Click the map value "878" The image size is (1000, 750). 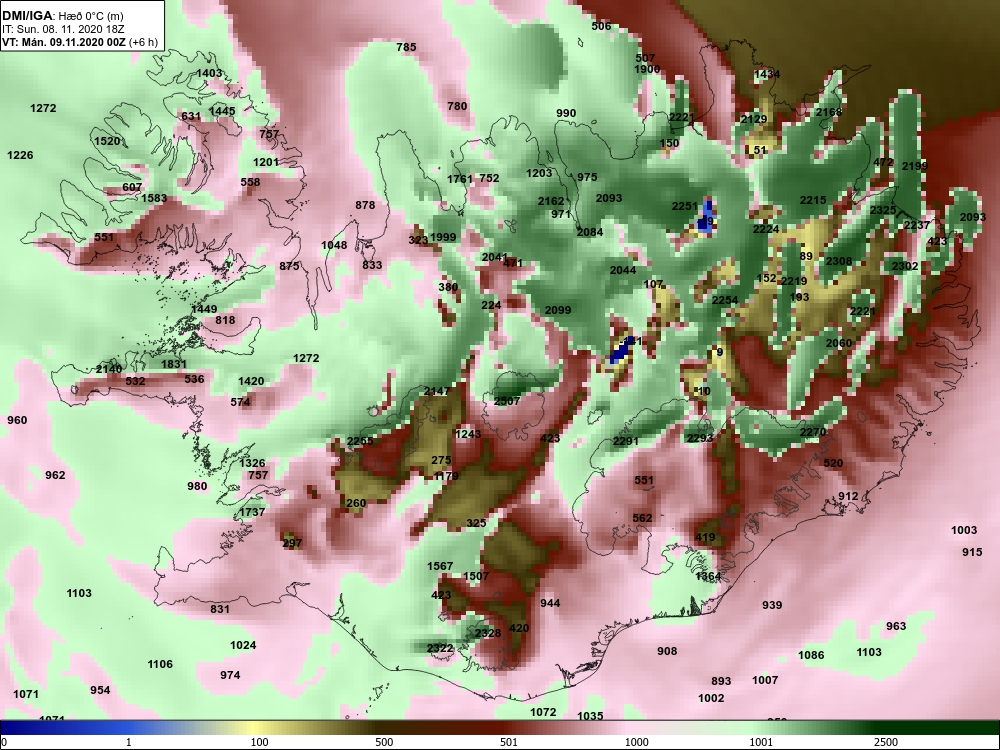pyautogui.click(x=365, y=205)
